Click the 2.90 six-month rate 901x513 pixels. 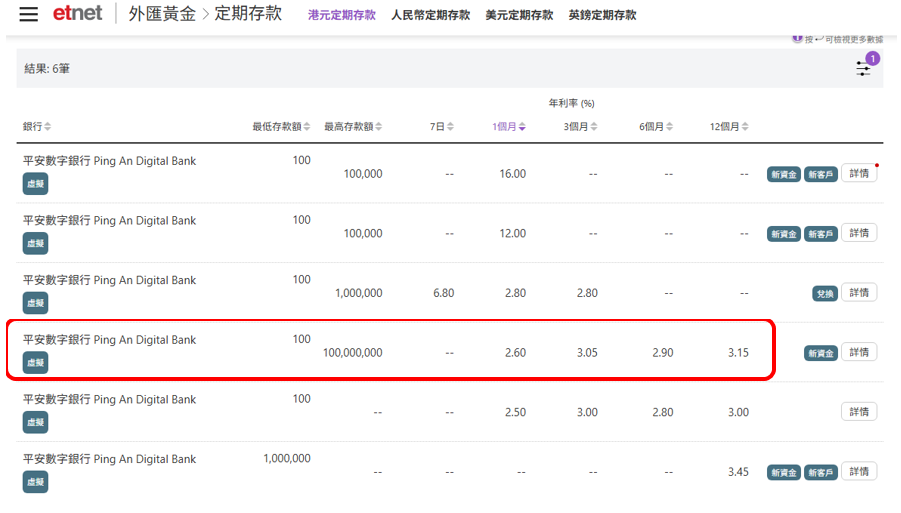(663, 353)
